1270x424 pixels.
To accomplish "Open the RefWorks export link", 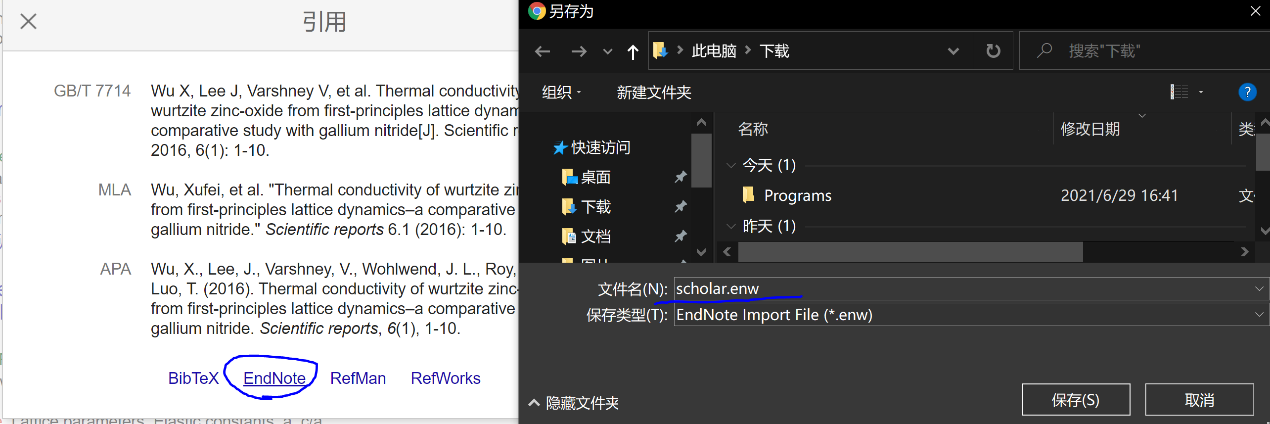I will click(446, 378).
